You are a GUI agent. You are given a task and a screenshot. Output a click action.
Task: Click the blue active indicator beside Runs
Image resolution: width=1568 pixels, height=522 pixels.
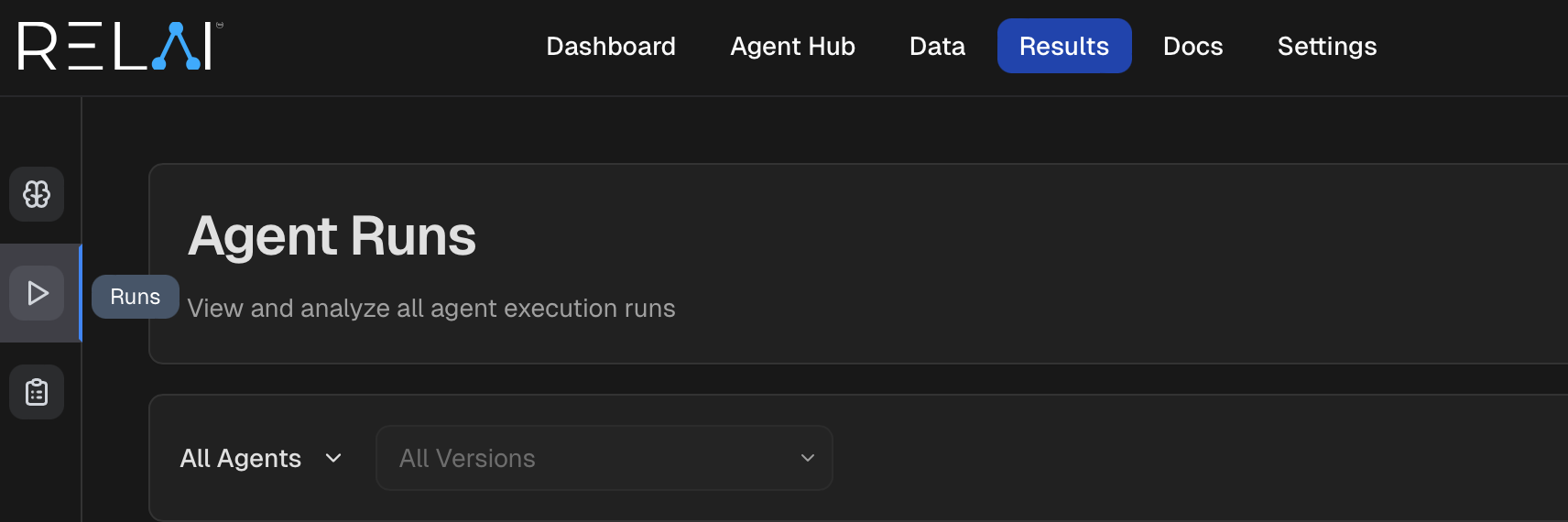coord(81,293)
